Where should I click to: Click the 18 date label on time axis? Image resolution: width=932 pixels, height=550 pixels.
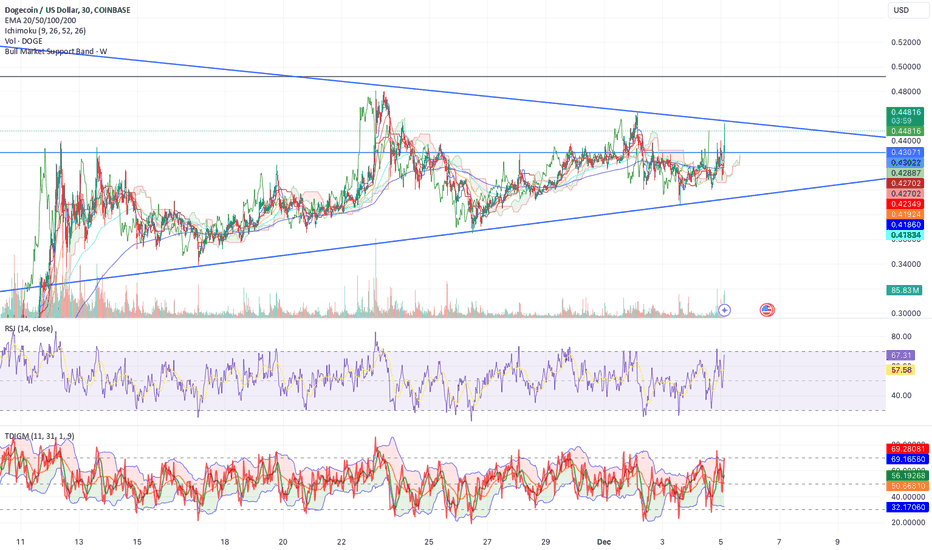225,542
